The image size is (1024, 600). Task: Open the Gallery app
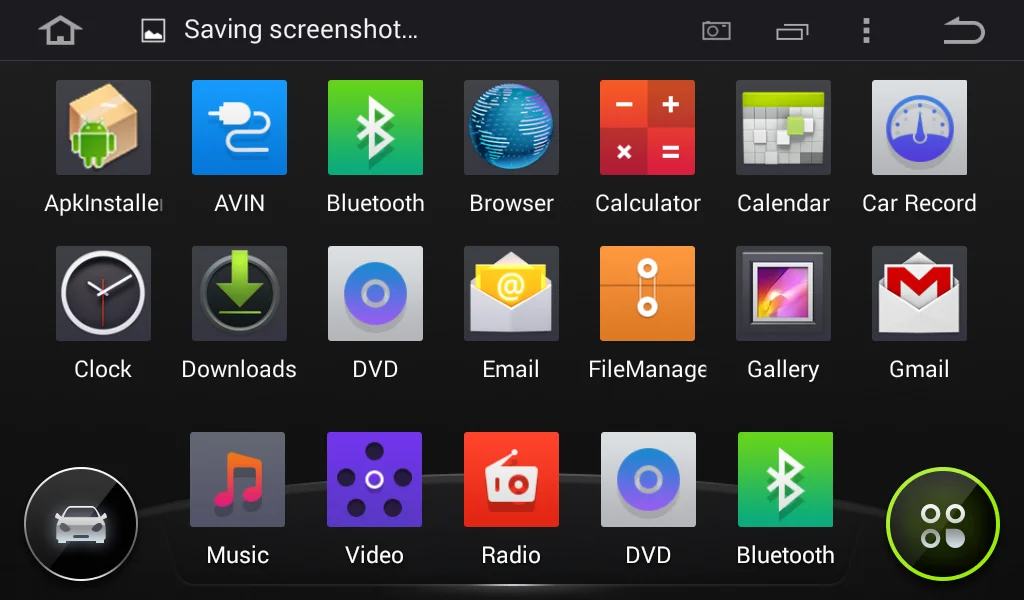point(784,293)
